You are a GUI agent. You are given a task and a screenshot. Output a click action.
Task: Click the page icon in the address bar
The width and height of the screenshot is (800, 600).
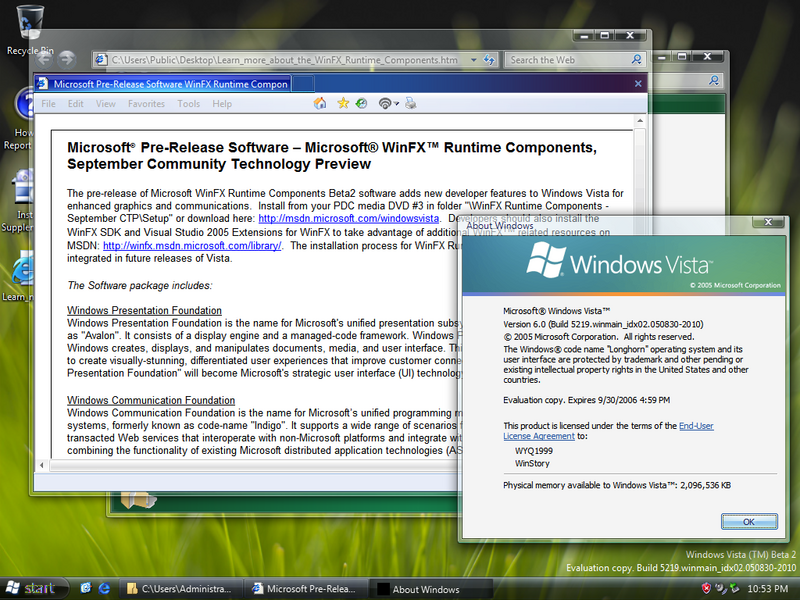tap(101, 60)
